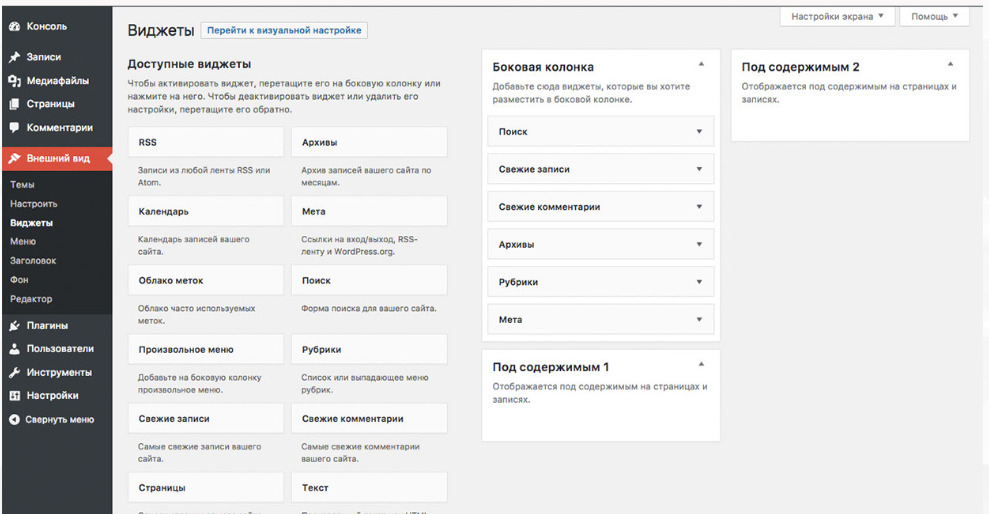The height and width of the screenshot is (514, 989).
Task: Click the Под содержимым 2 panel title
Action: (800, 67)
